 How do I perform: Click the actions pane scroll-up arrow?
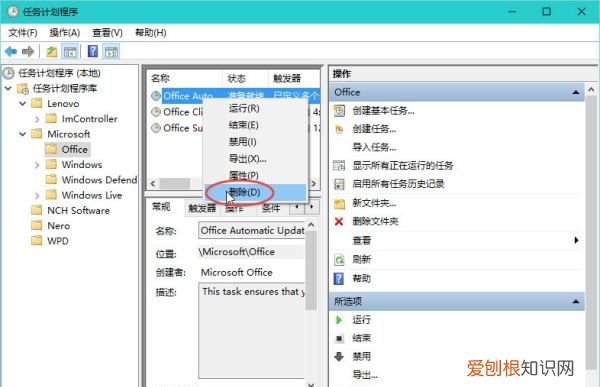[591, 90]
